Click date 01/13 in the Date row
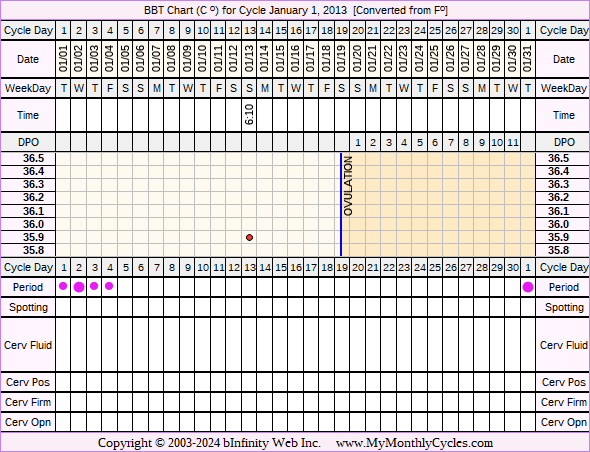The width and height of the screenshot is (590, 452). coord(249,59)
